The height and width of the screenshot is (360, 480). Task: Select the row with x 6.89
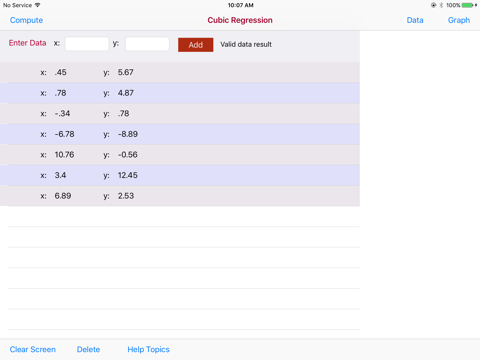180,196
